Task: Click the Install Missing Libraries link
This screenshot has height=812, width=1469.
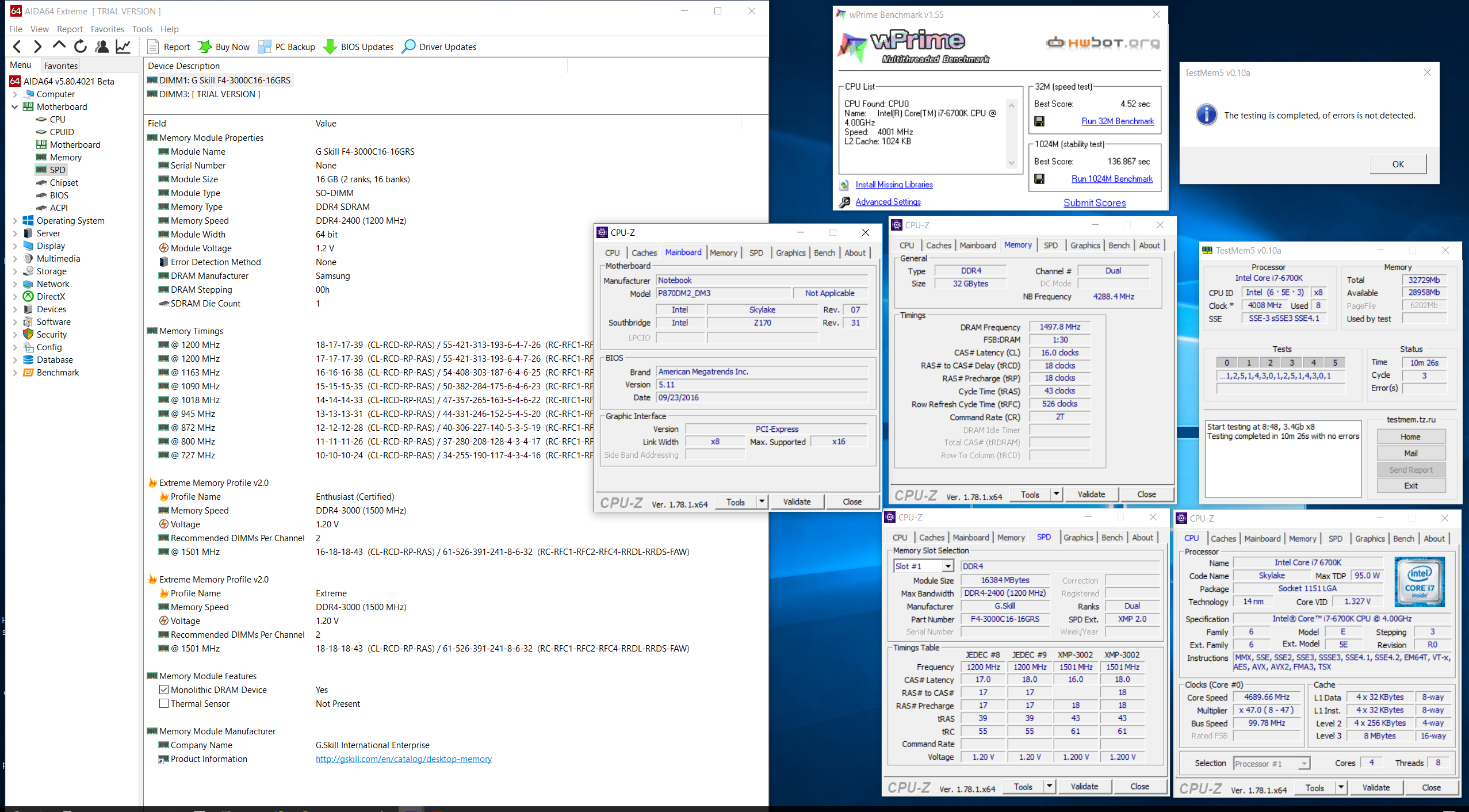Action: pyautogui.click(x=894, y=185)
